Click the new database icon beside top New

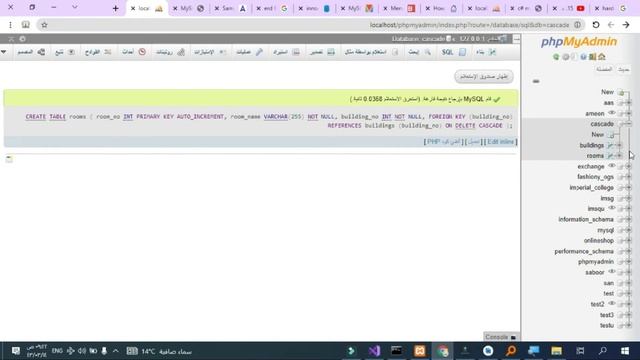[x=621, y=92]
